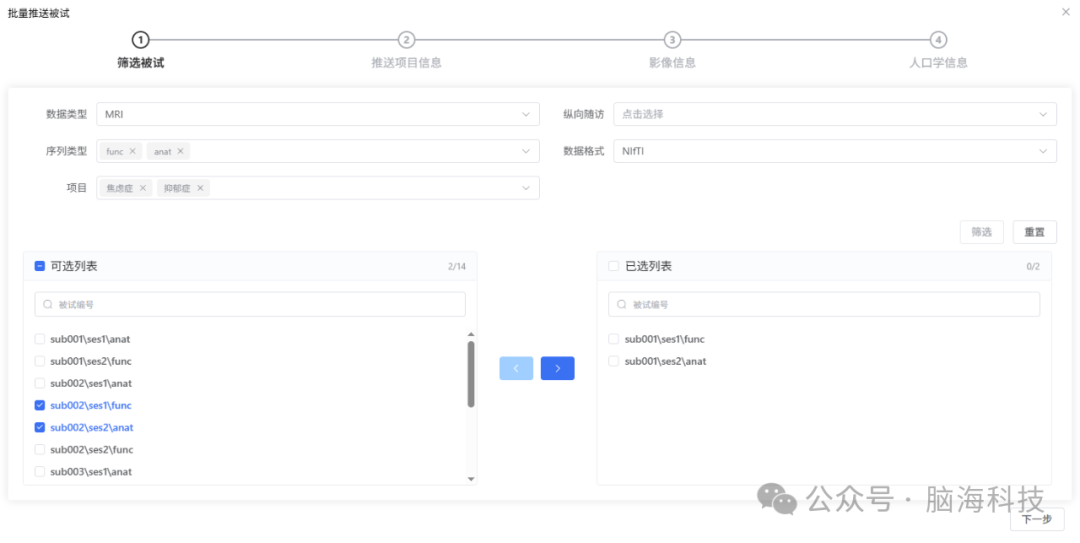Click the 批量推送被试 dialog title
This screenshot has height=543, width=1080.
click(x=39, y=13)
